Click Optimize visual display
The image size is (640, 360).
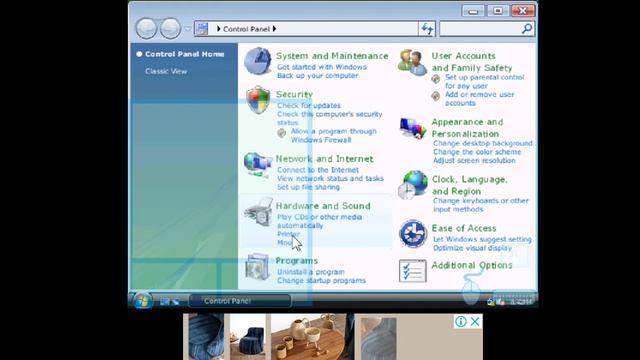pyautogui.click(x=472, y=248)
